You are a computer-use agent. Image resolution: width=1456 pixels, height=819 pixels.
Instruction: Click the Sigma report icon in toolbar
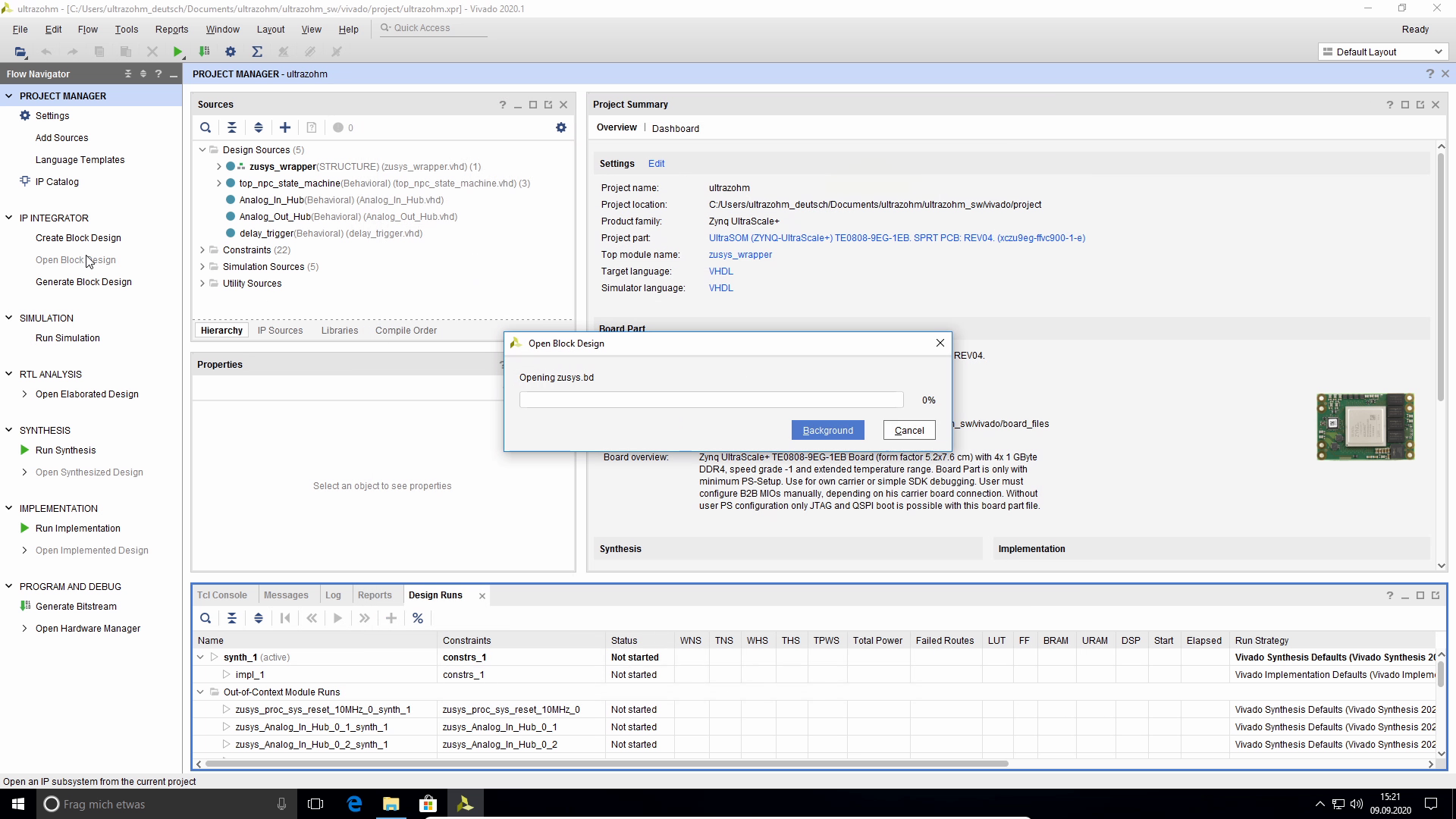(257, 52)
